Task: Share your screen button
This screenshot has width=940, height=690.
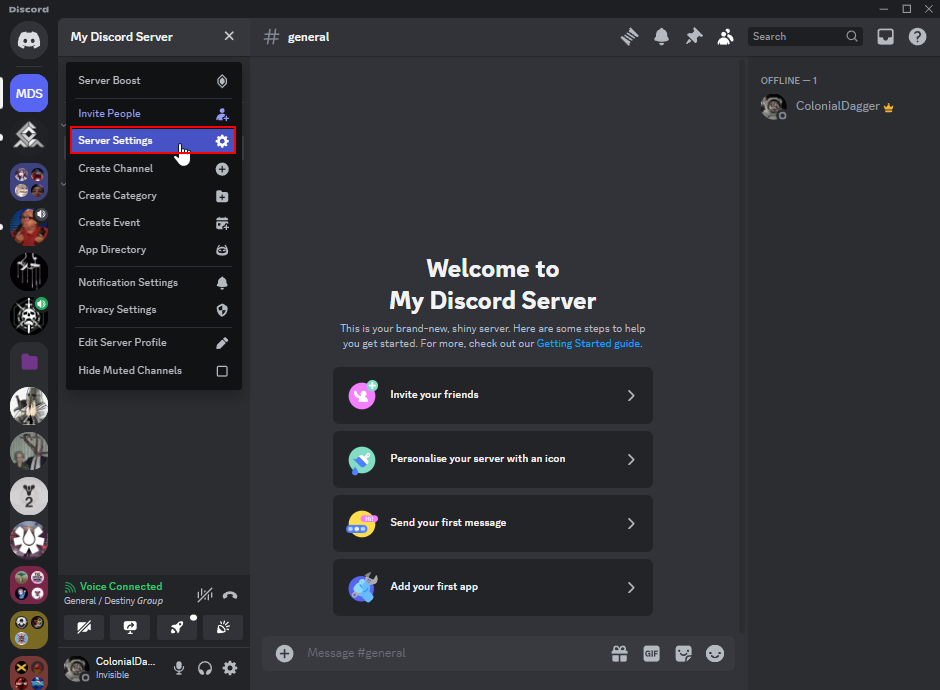Action: coord(130,627)
